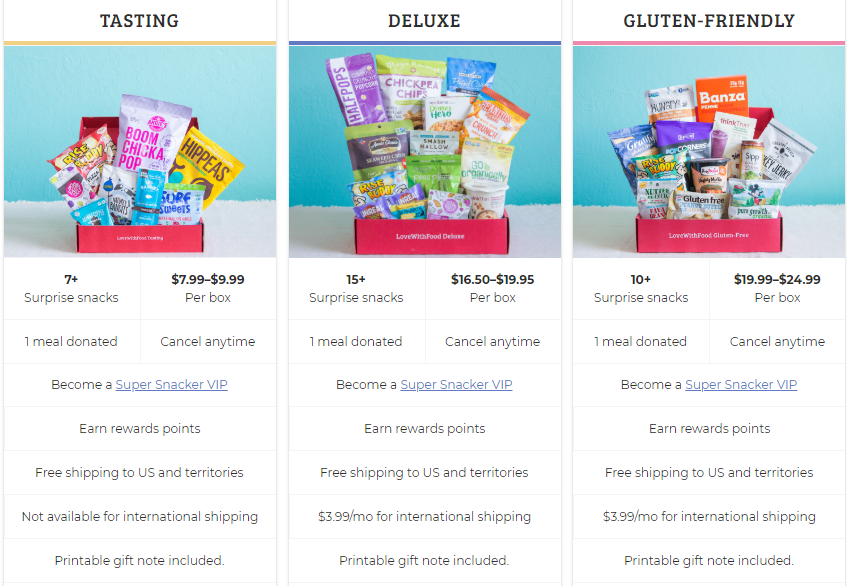Select the DELUXE plan heading

(424, 21)
